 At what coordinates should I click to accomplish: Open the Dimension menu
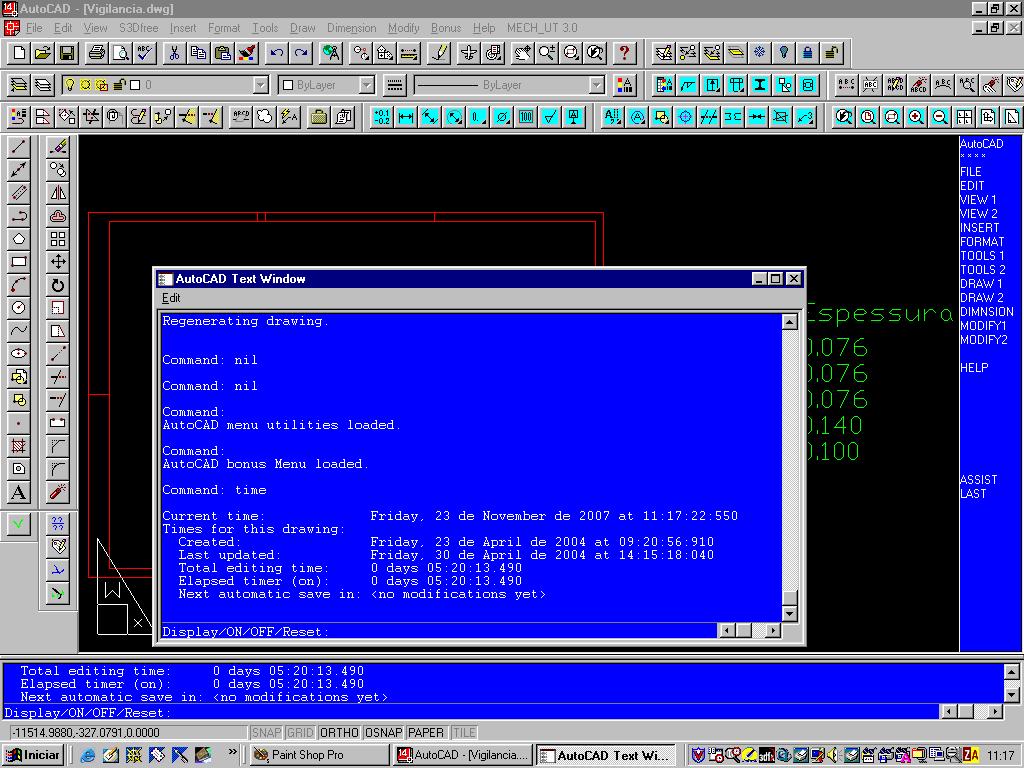click(351, 28)
